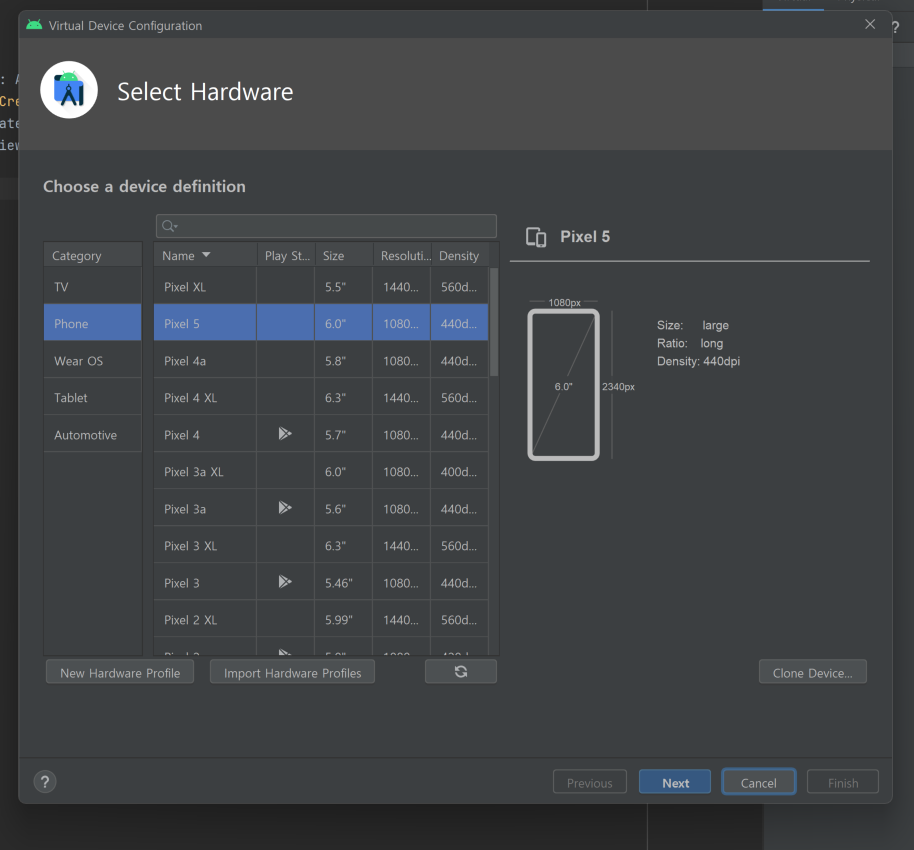Select the Pixel 3 device name
This screenshot has width=914, height=850.
[181, 583]
